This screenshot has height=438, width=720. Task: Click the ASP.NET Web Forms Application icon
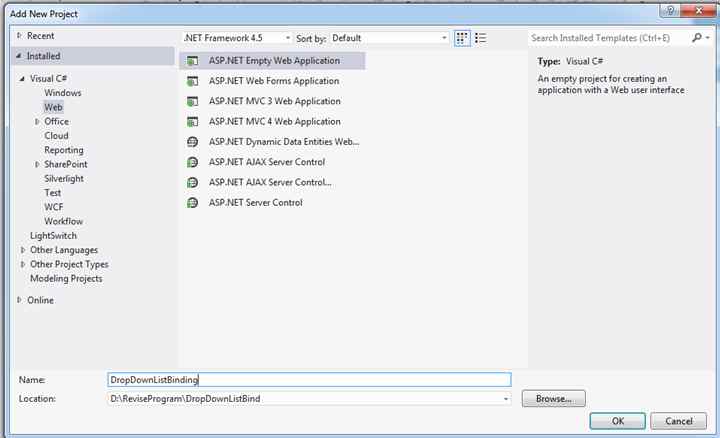pyautogui.click(x=192, y=81)
